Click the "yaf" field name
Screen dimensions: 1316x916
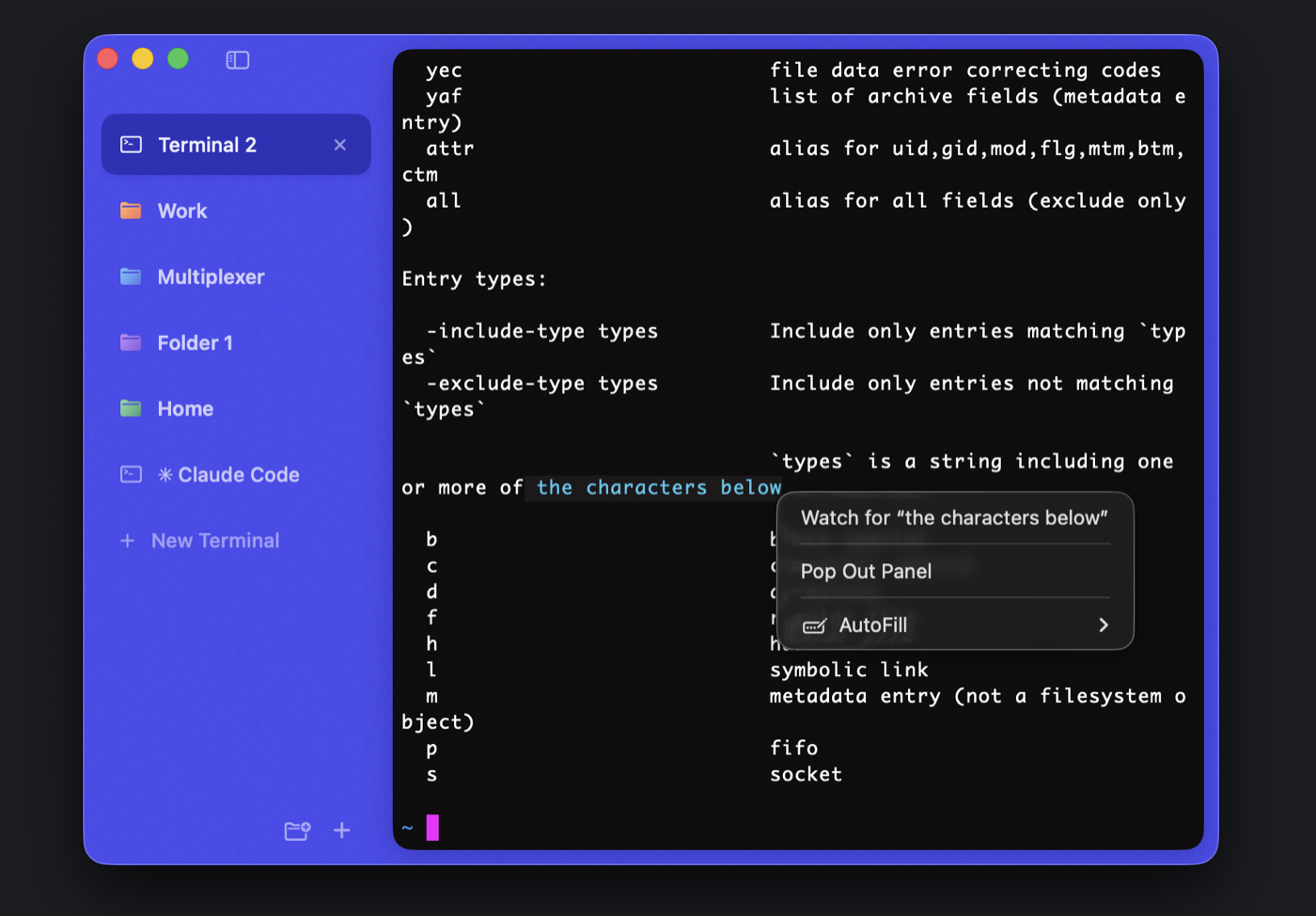(444, 97)
